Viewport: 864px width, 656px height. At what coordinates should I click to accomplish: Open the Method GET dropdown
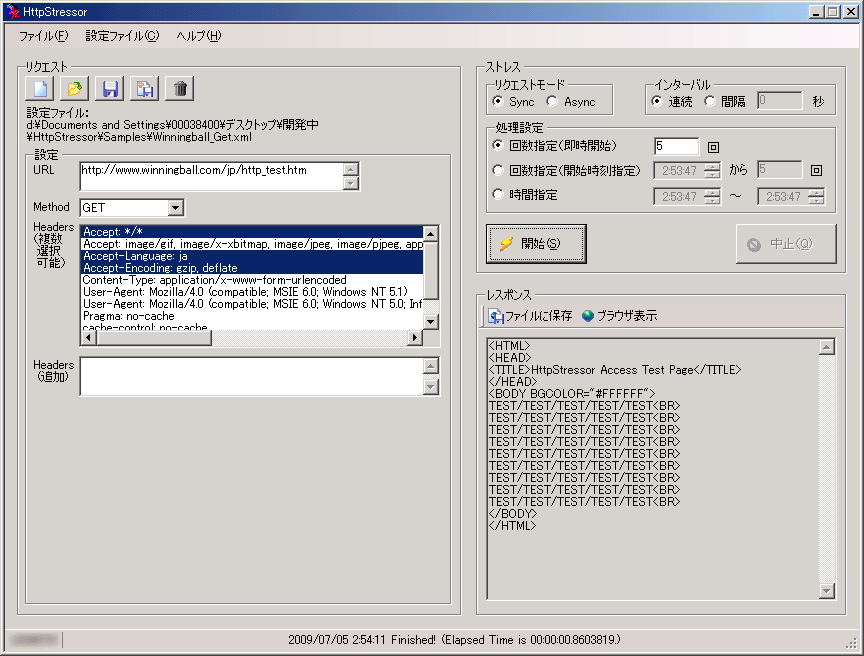[x=176, y=208]
